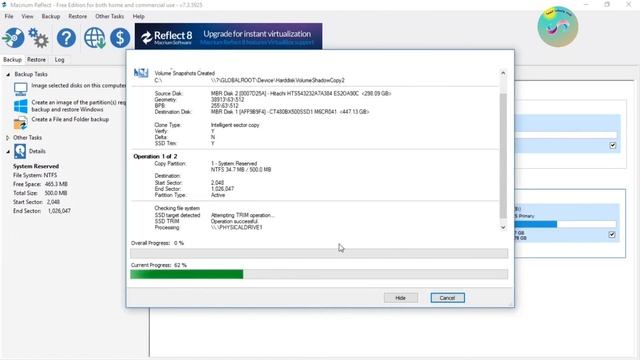This screenshot has height=360, width=640.
Task: Click the Details hard disk icon
Action: 20,151
